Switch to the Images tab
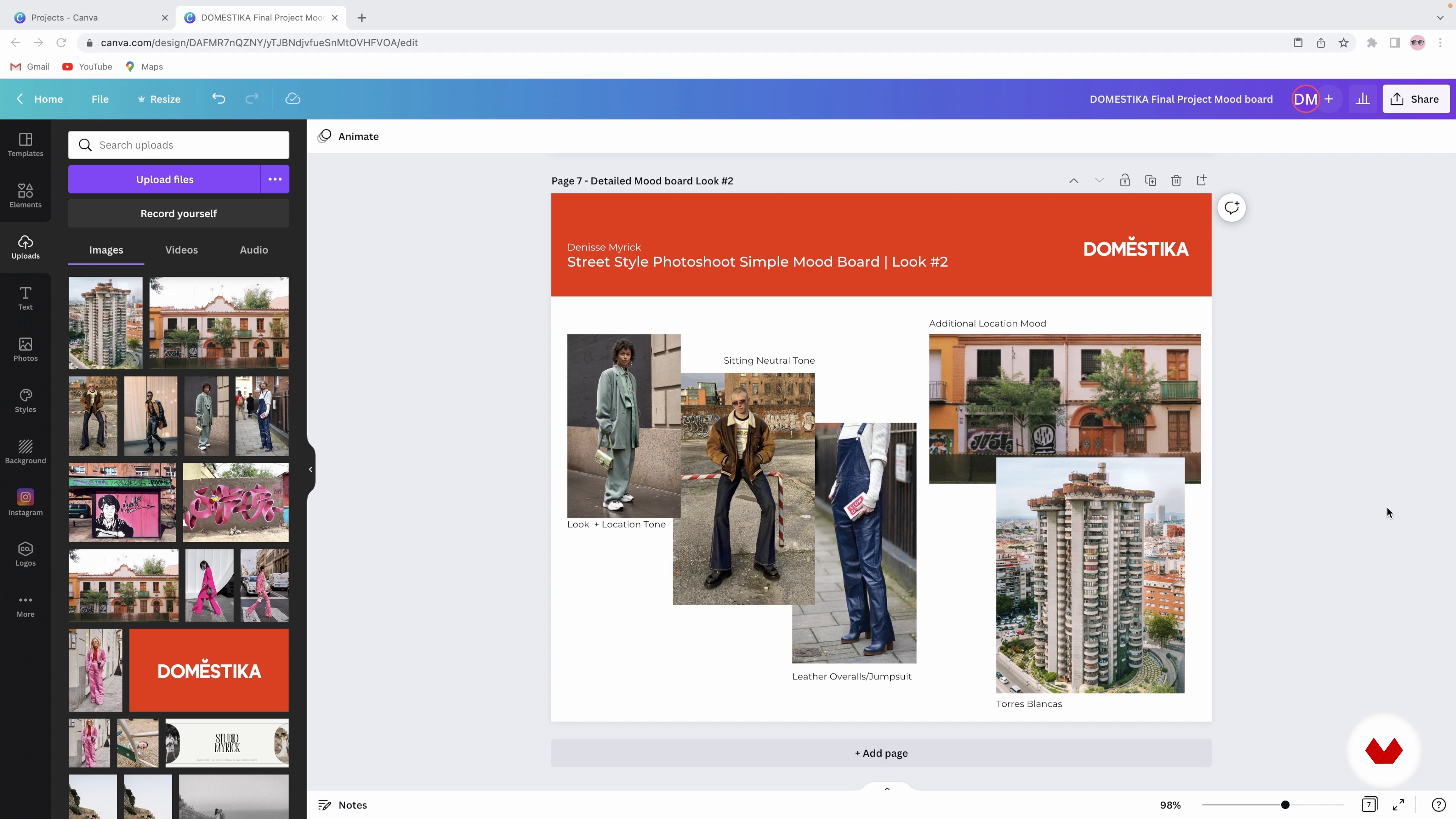 [x=106, y=250]
